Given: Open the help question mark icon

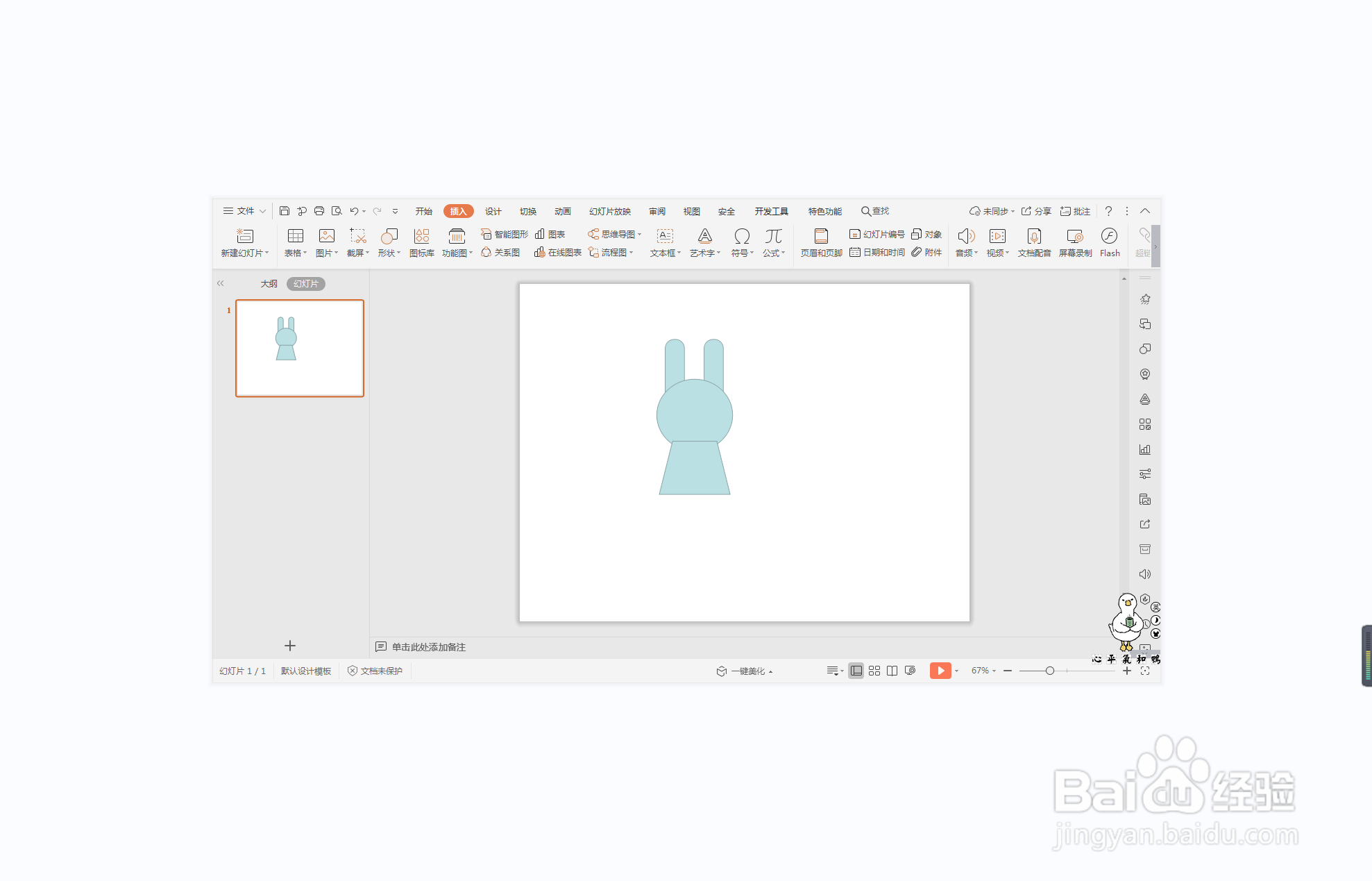Looking at the screenshot, I should click(x=1108, y=211).
